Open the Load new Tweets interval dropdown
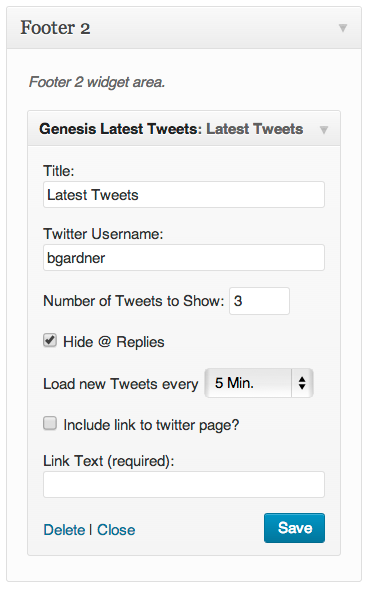 (x=259, y=383)
